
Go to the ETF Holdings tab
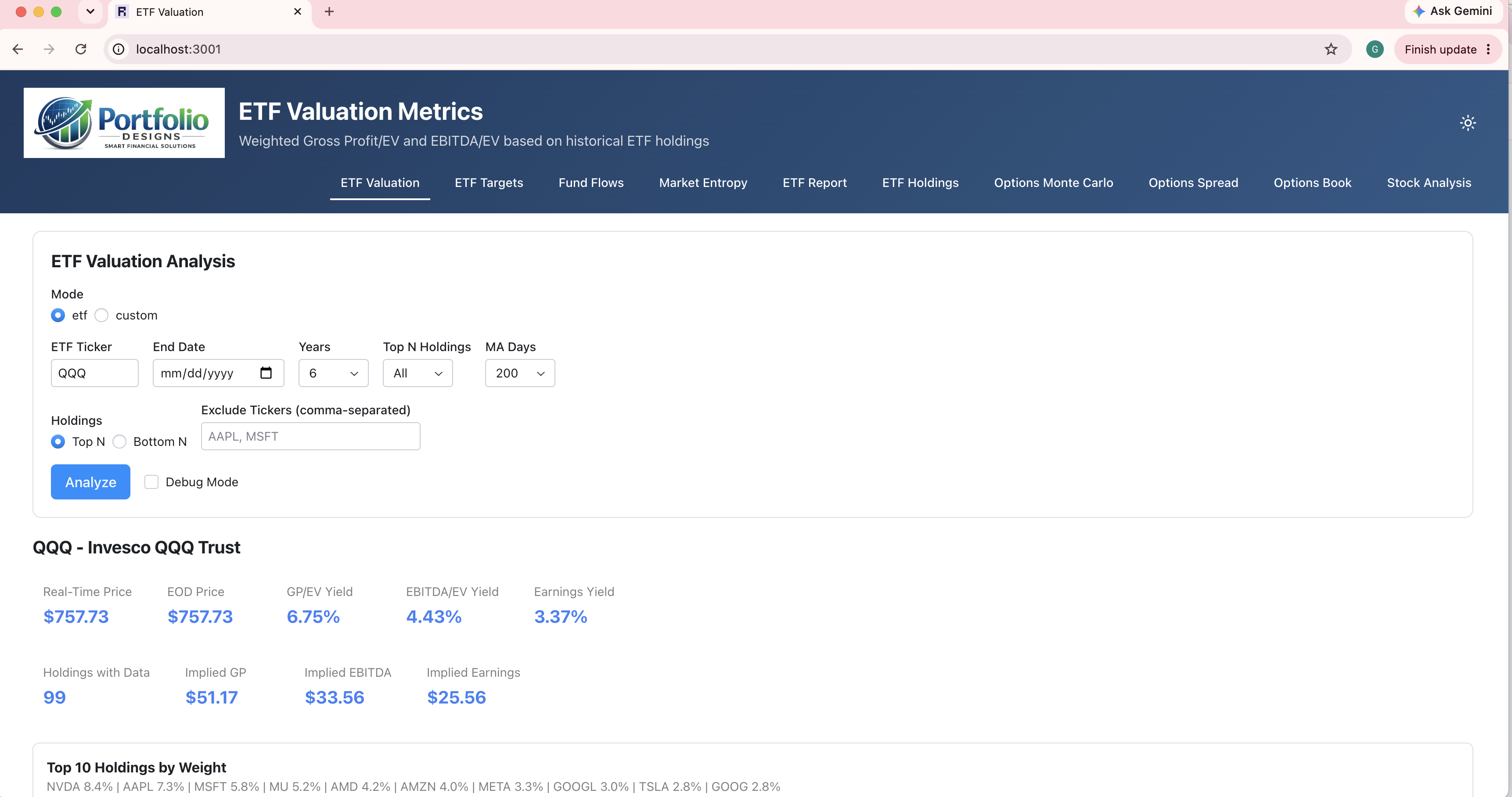point(920,183)
